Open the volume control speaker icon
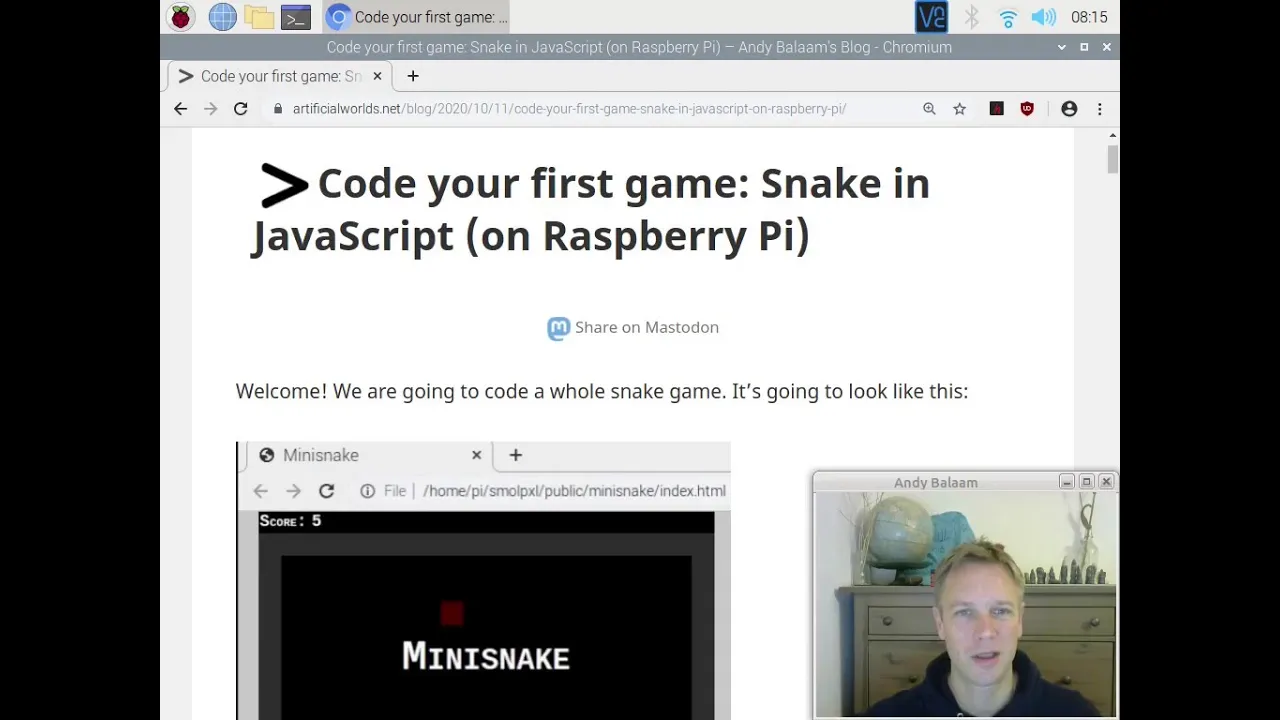 (1043, 17)
